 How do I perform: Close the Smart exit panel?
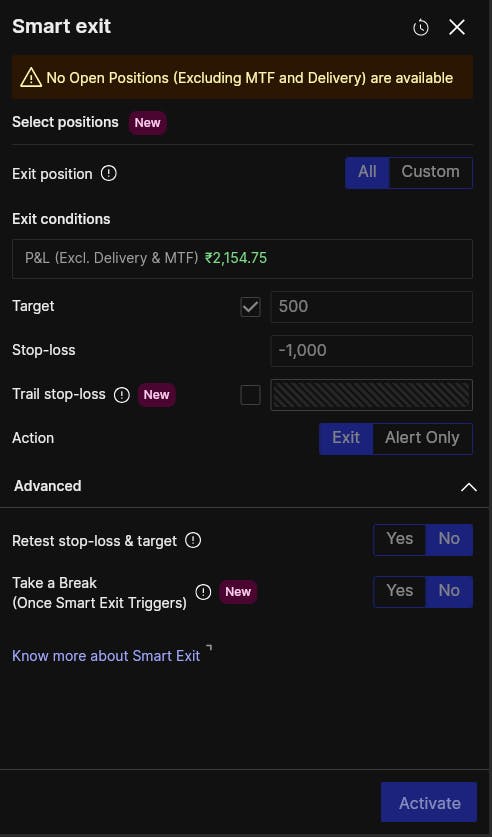(x=457, y=27)
